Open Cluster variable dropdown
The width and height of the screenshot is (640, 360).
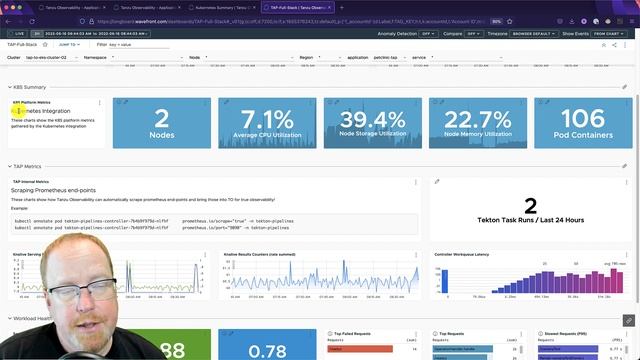click(x=51, y=58)
